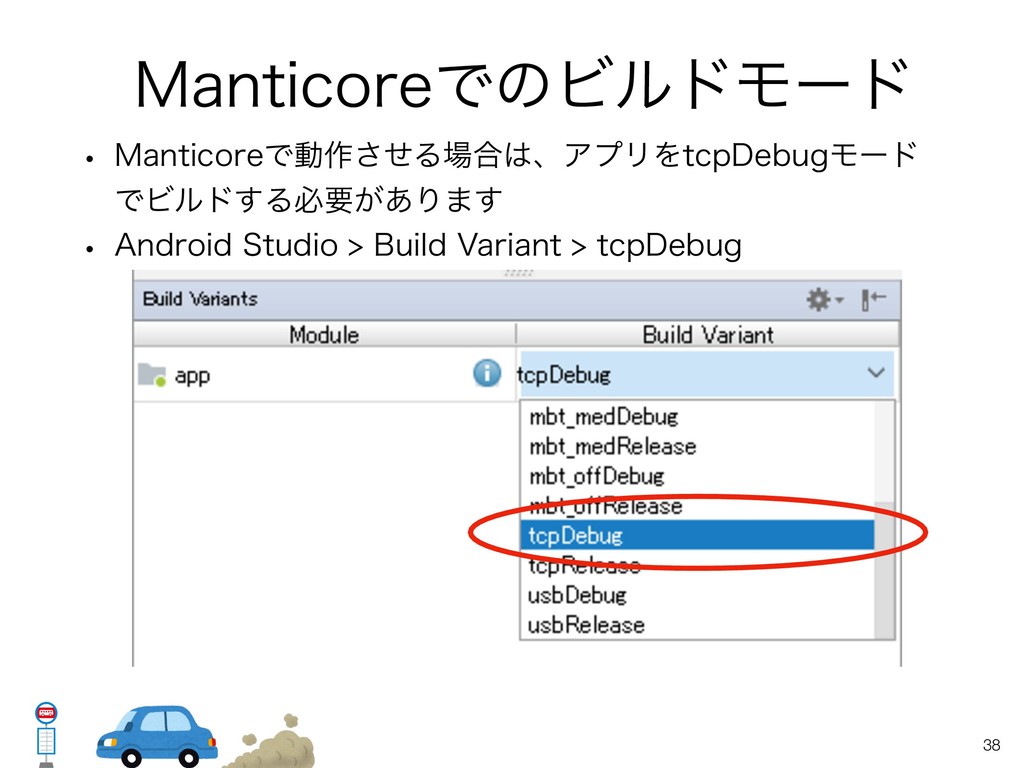Viewport: 1024px width, 768px height.
Task: Choose mbt_offRelease from the variant list
Action: [x=697, y=506]
